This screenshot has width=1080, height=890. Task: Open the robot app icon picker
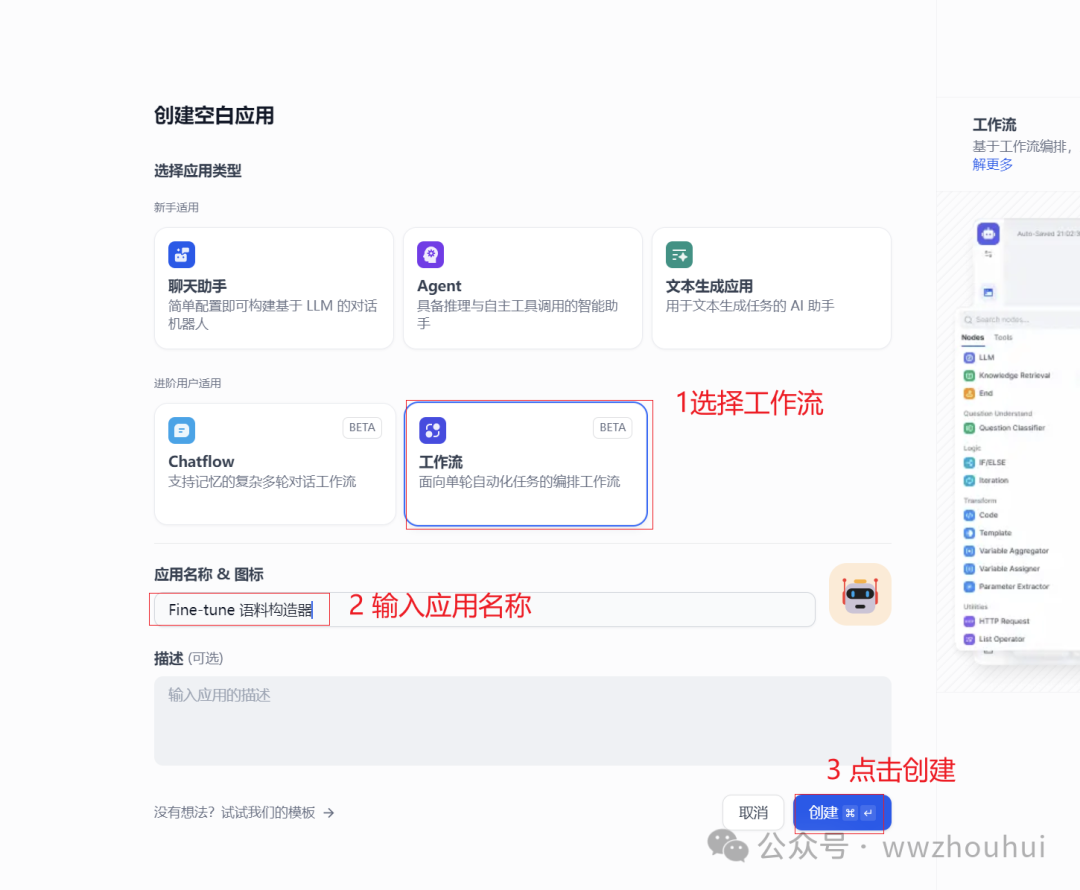pos(860,594)
